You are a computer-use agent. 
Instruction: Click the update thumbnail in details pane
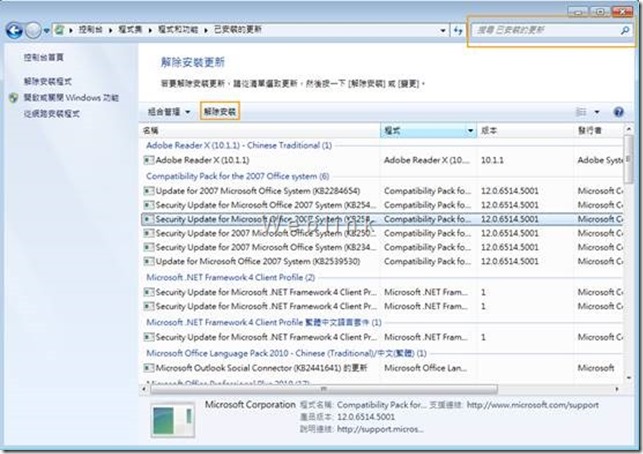tap(172, 421)
